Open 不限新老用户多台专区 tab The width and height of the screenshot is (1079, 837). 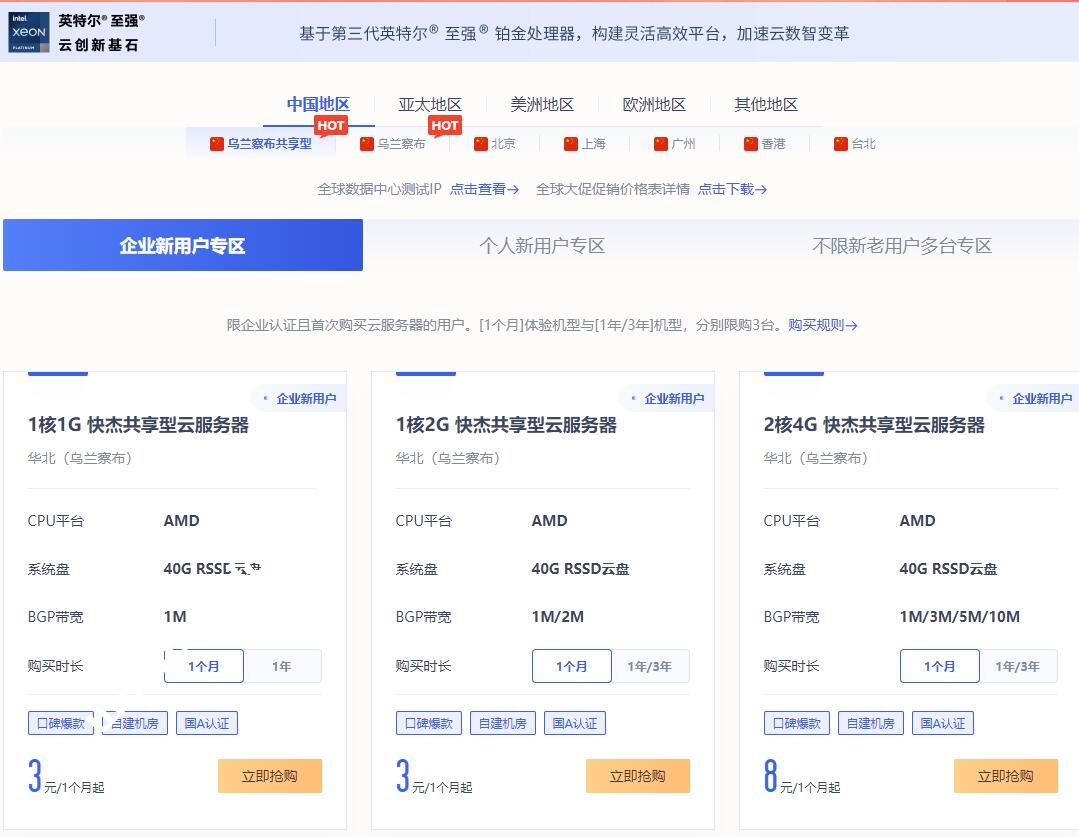[x=902, y=246]
